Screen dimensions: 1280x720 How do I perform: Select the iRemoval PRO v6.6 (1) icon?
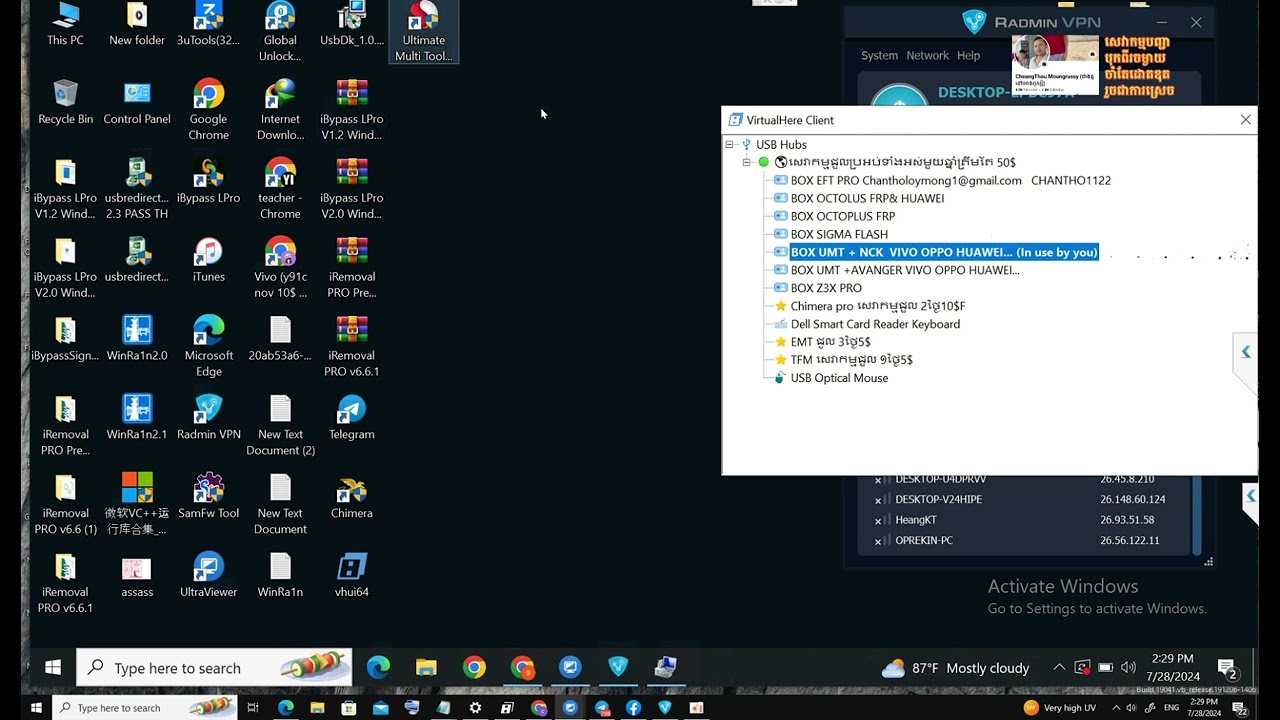pos(65,505)
